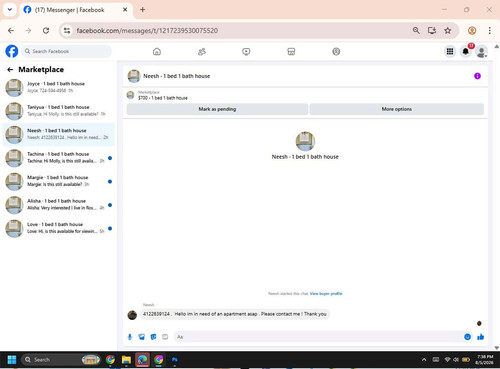Click the browser address bar URL

click(147, 31)
